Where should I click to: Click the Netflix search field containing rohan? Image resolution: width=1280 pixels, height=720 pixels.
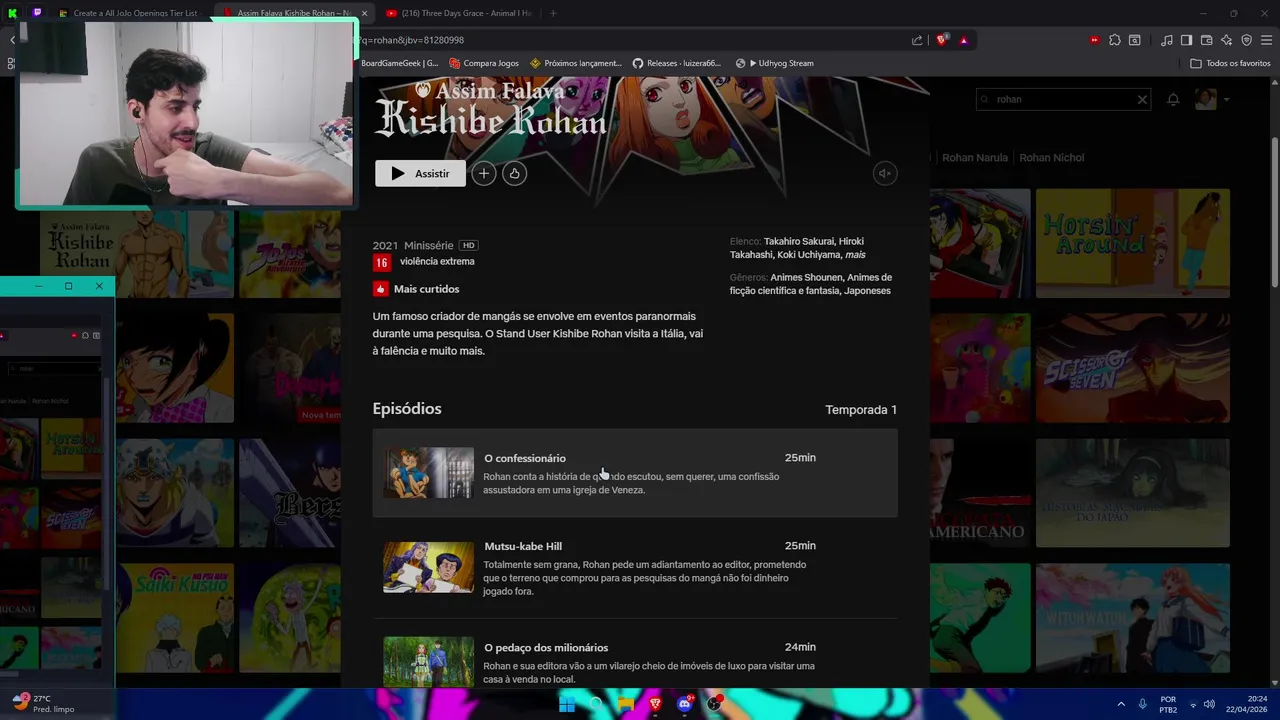click(x=1062, y=99)
